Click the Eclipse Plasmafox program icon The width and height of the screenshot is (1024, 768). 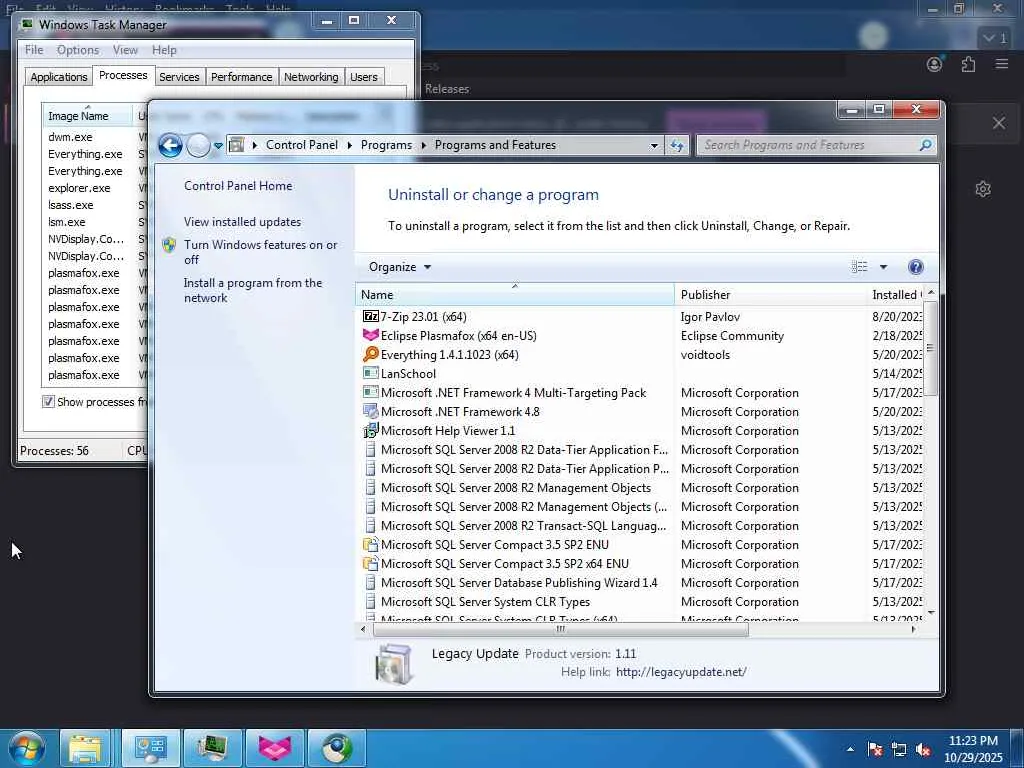click(370, 336)
